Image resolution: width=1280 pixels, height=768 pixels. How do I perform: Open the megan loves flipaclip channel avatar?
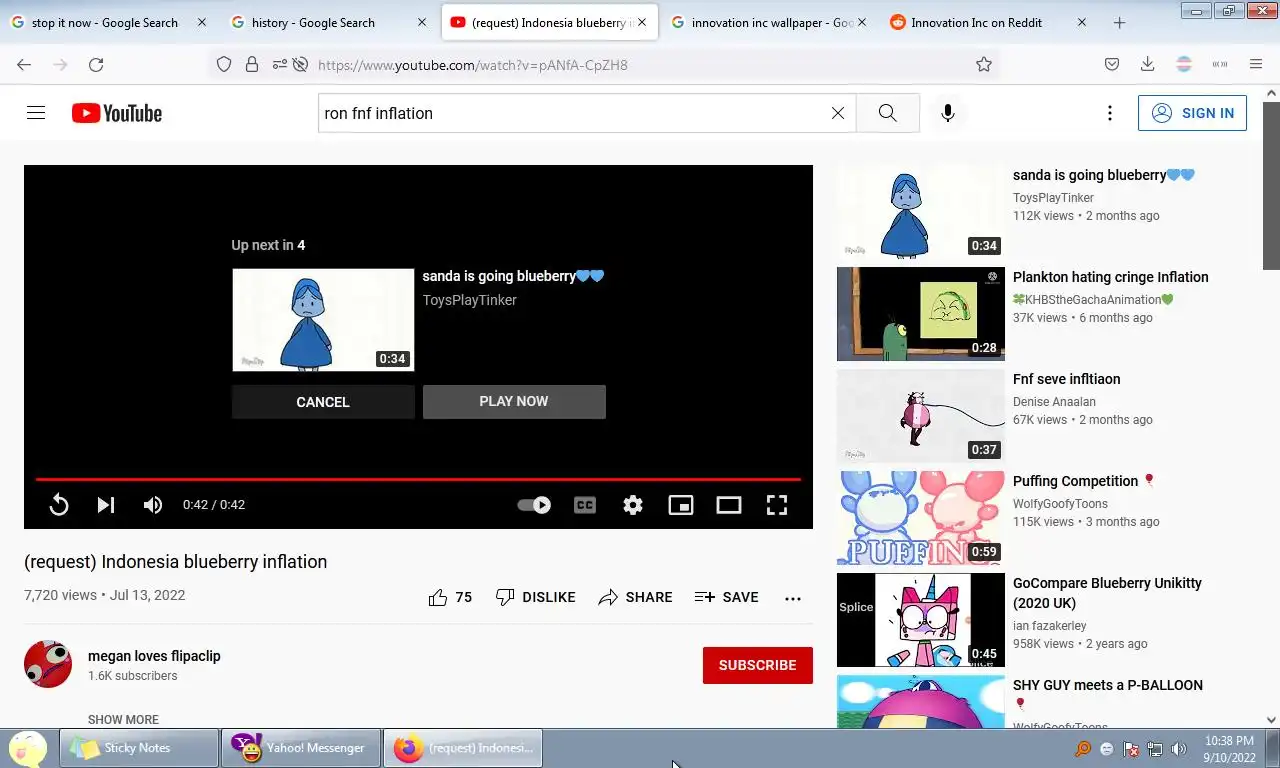point(48,664)
